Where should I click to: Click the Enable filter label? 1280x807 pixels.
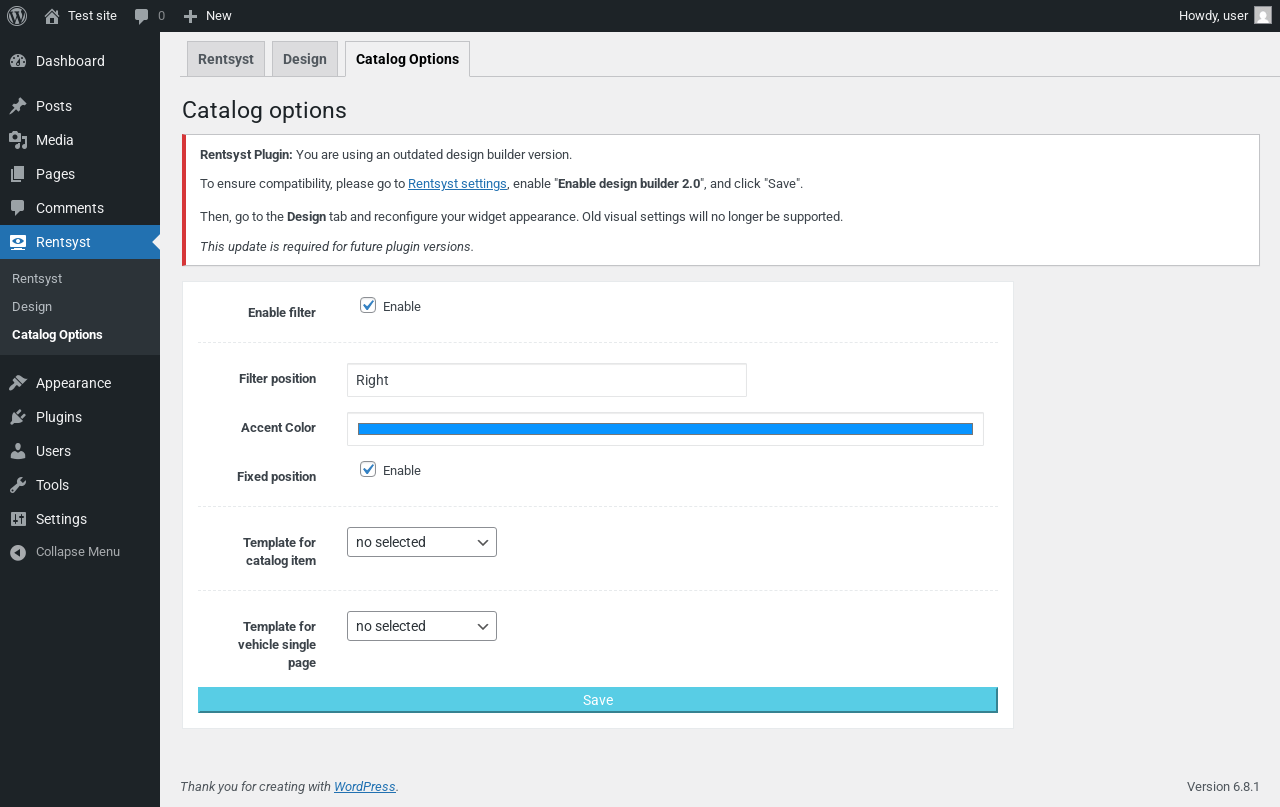pyautogui.click(x=282, y=313)
